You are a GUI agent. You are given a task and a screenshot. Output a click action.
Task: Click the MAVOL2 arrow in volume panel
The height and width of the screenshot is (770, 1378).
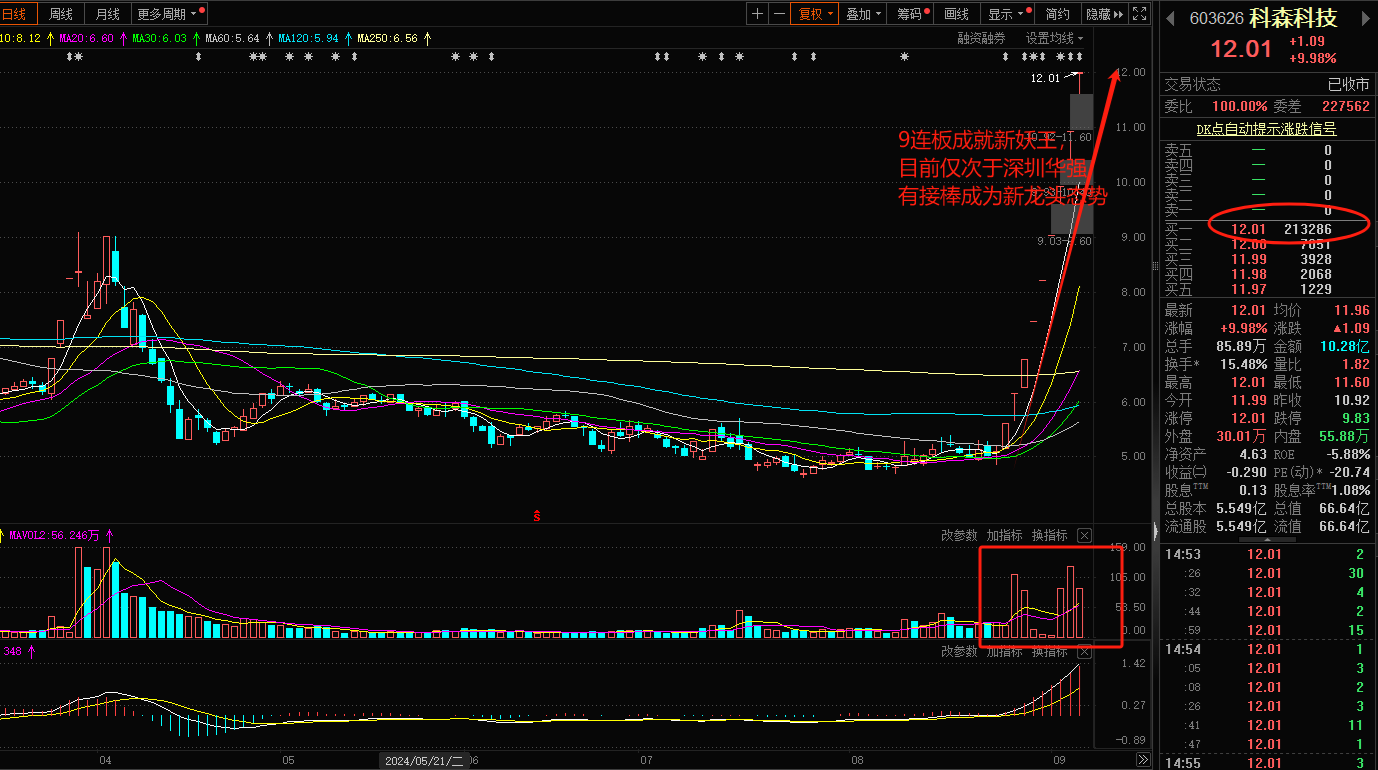coord(108,535)
